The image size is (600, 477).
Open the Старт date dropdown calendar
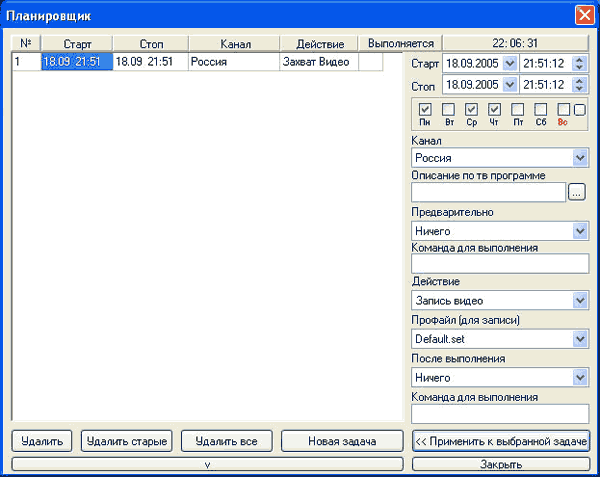pyautogui.click(x=510, y=63)
